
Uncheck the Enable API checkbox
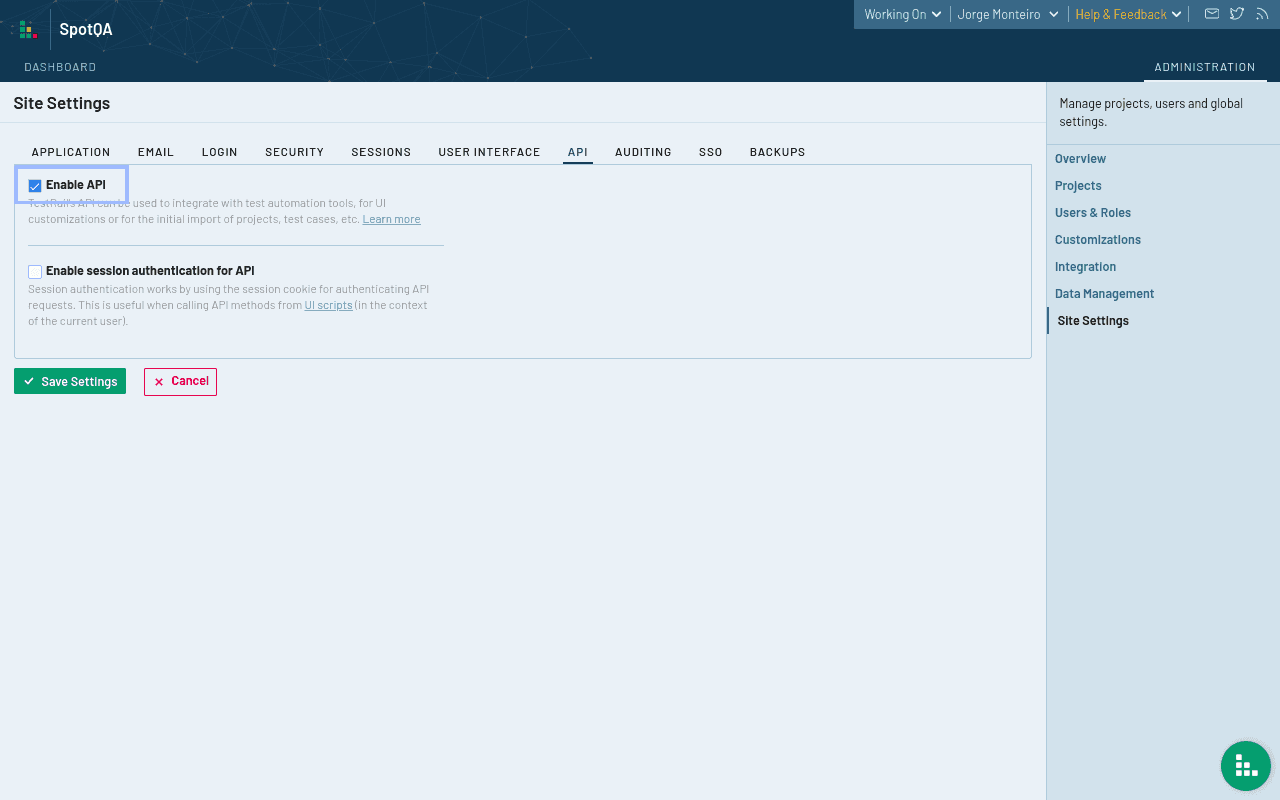coord(35,185)
